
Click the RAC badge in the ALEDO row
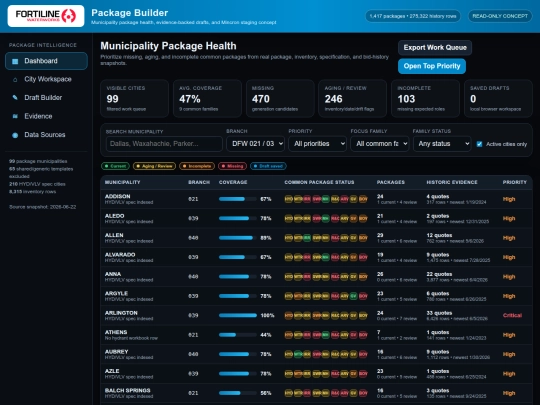(335, 218)
